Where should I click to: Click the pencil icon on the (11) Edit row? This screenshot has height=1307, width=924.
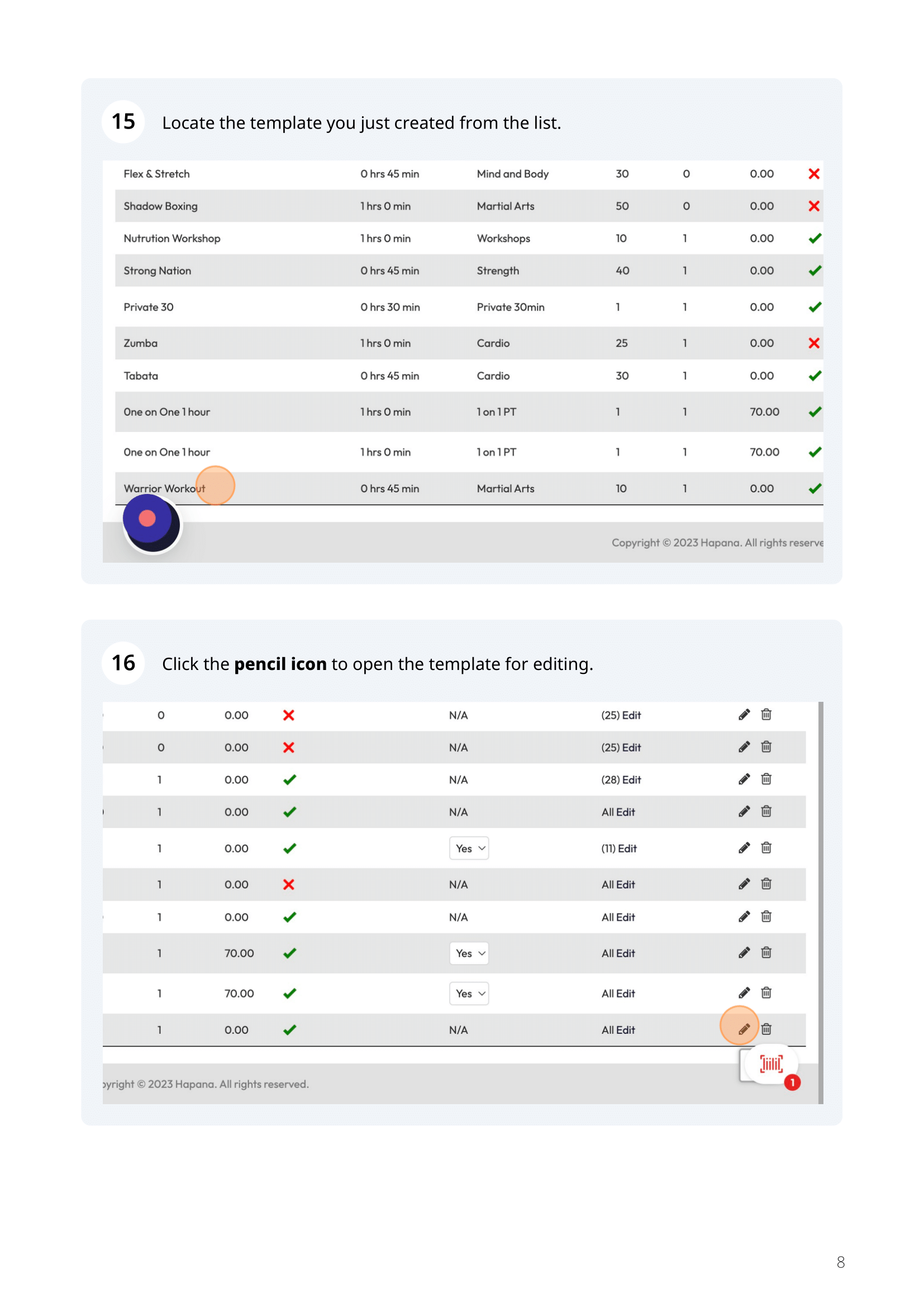[x=744, y=848]
